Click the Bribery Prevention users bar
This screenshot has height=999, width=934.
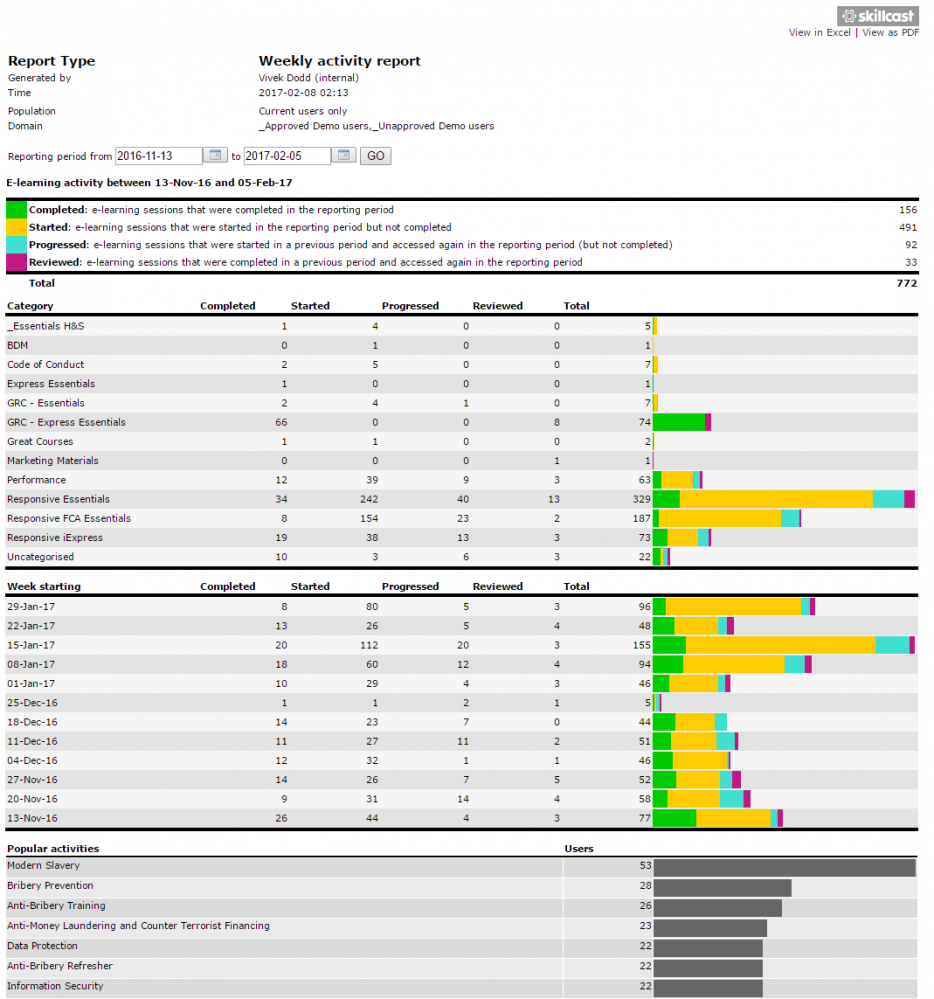tap(722, 888)
